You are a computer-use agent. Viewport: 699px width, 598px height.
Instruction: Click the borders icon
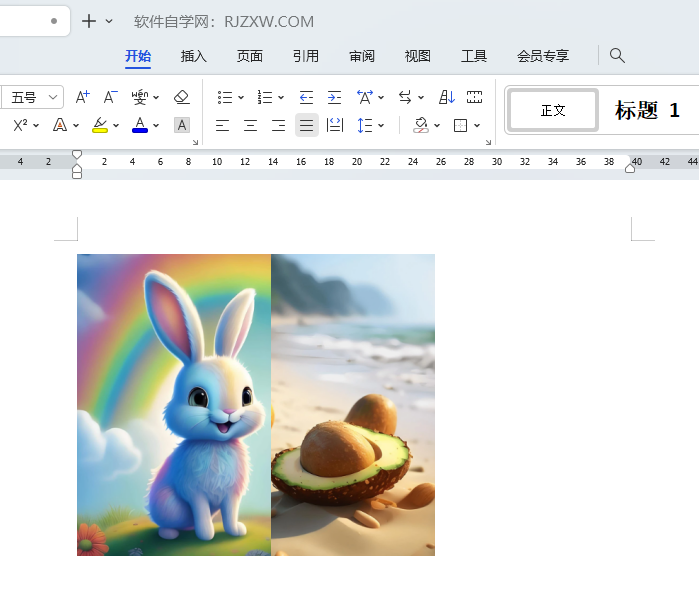(461, 125)
